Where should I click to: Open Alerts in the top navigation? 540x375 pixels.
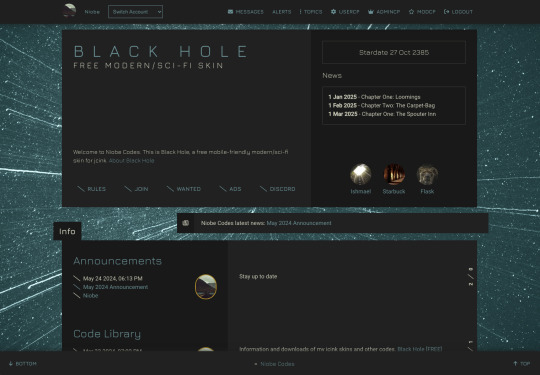coord(282,12)
